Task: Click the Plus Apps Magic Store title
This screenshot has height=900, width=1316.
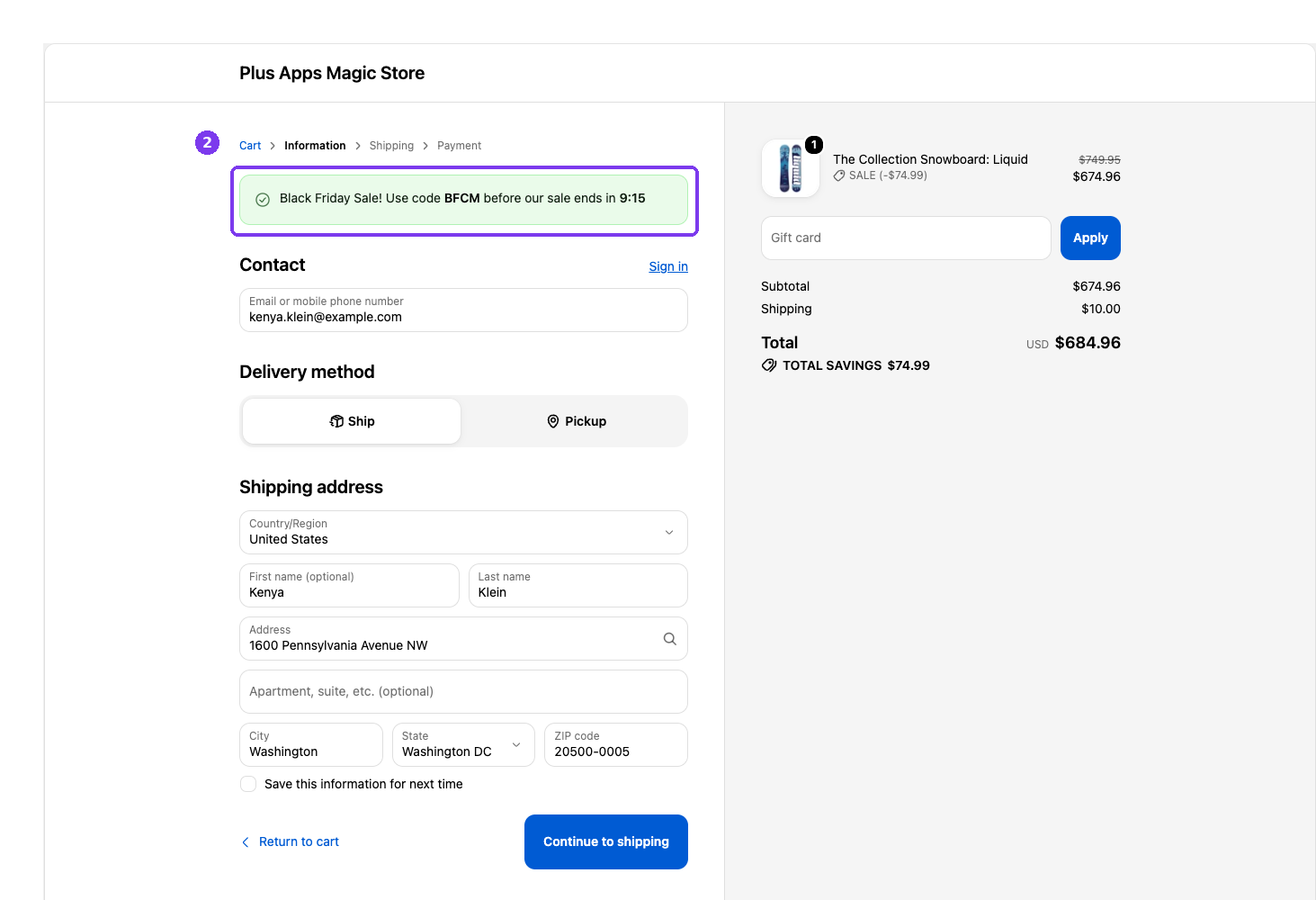Action: [x=332, y=73]
